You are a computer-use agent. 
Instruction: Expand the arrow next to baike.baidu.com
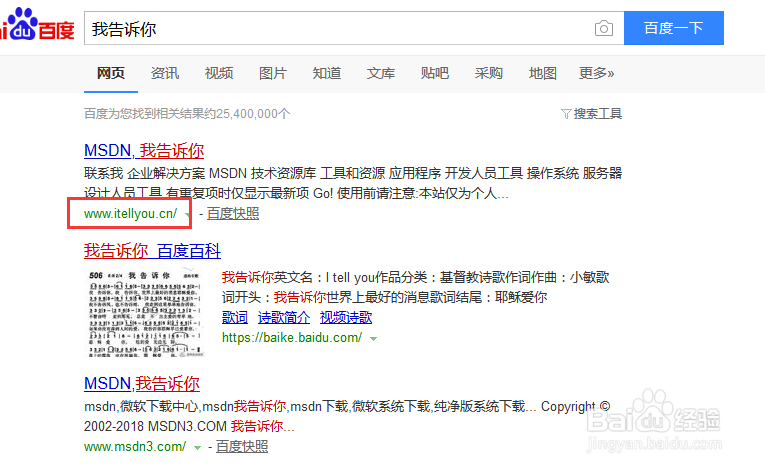pos(373,339)
